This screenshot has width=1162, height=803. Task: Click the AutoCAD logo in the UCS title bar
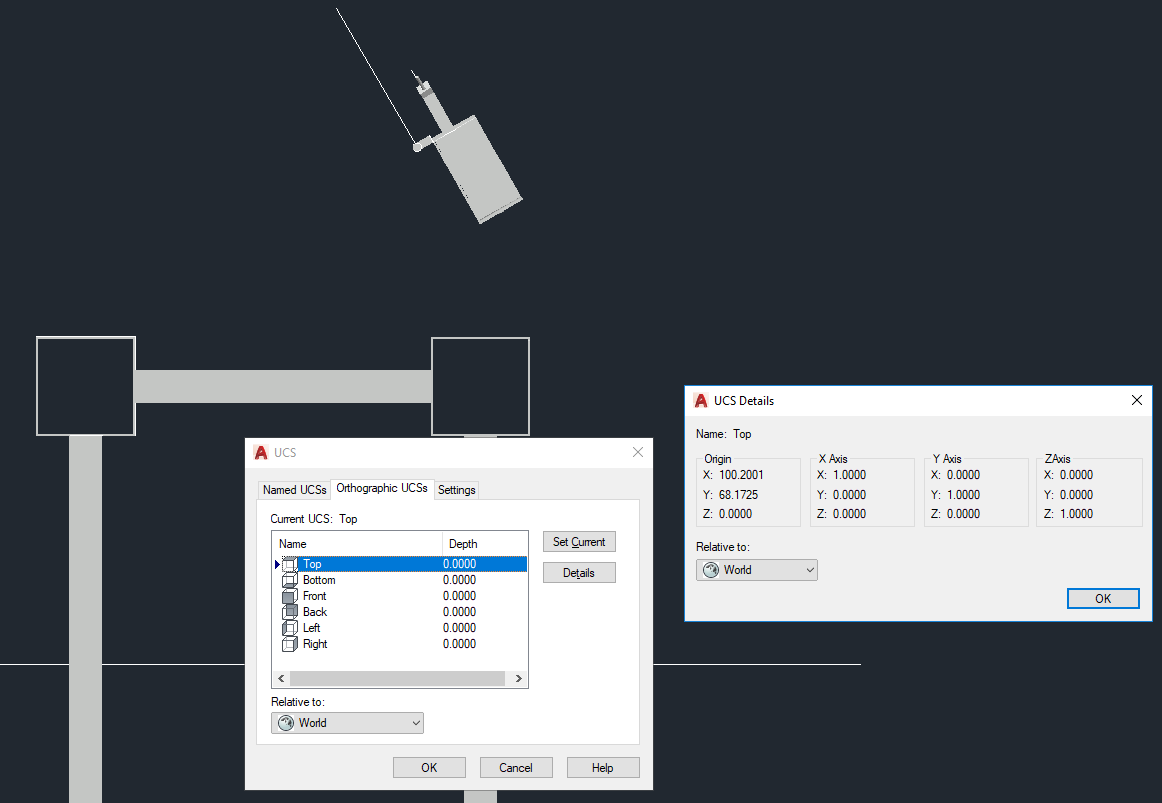click(x=261, y=452)
